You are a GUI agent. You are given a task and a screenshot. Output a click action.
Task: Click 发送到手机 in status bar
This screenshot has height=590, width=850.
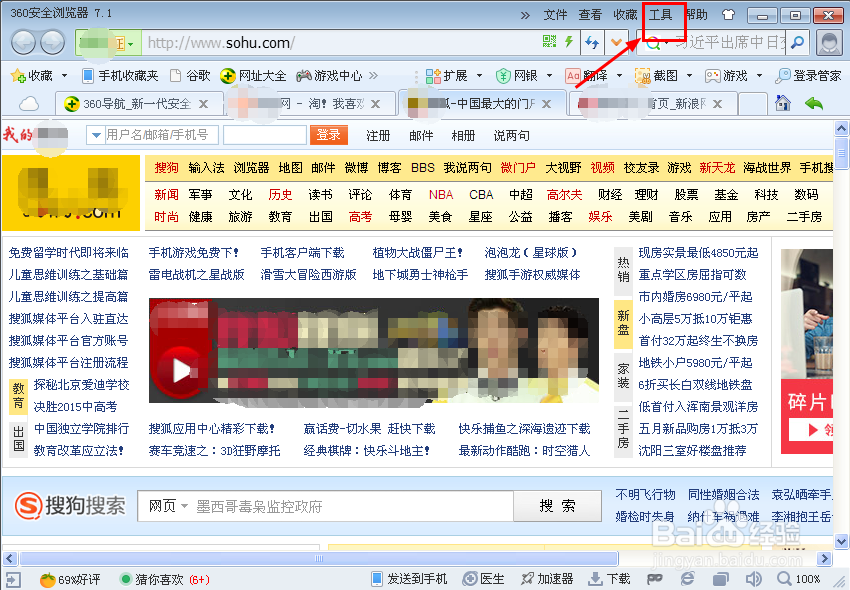point(409,579)
